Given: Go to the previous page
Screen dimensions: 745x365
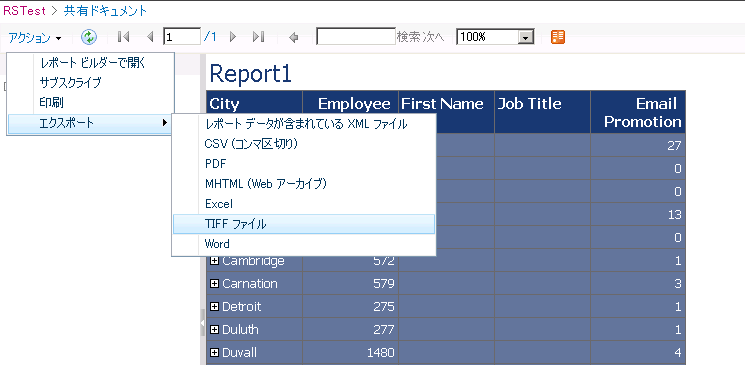Looking at the screenshot, I should point(150,37).
